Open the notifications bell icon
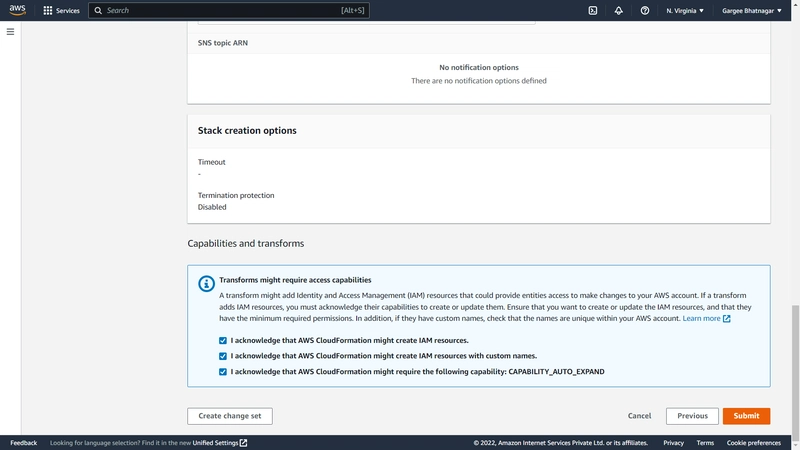Viewport: 800px width, 450px height. coord(618,10)
